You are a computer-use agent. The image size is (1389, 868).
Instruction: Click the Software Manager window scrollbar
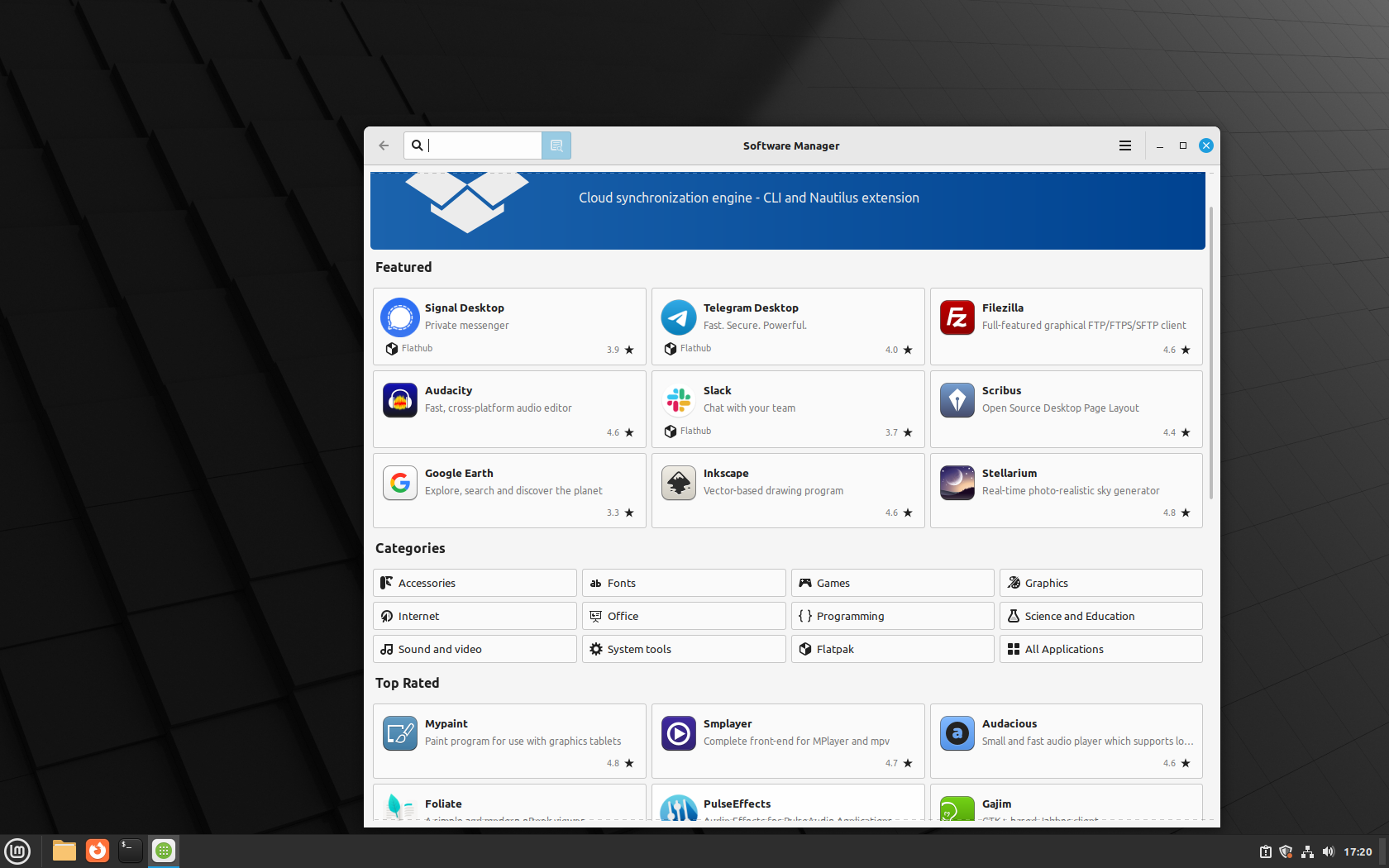coord(1211,352)
